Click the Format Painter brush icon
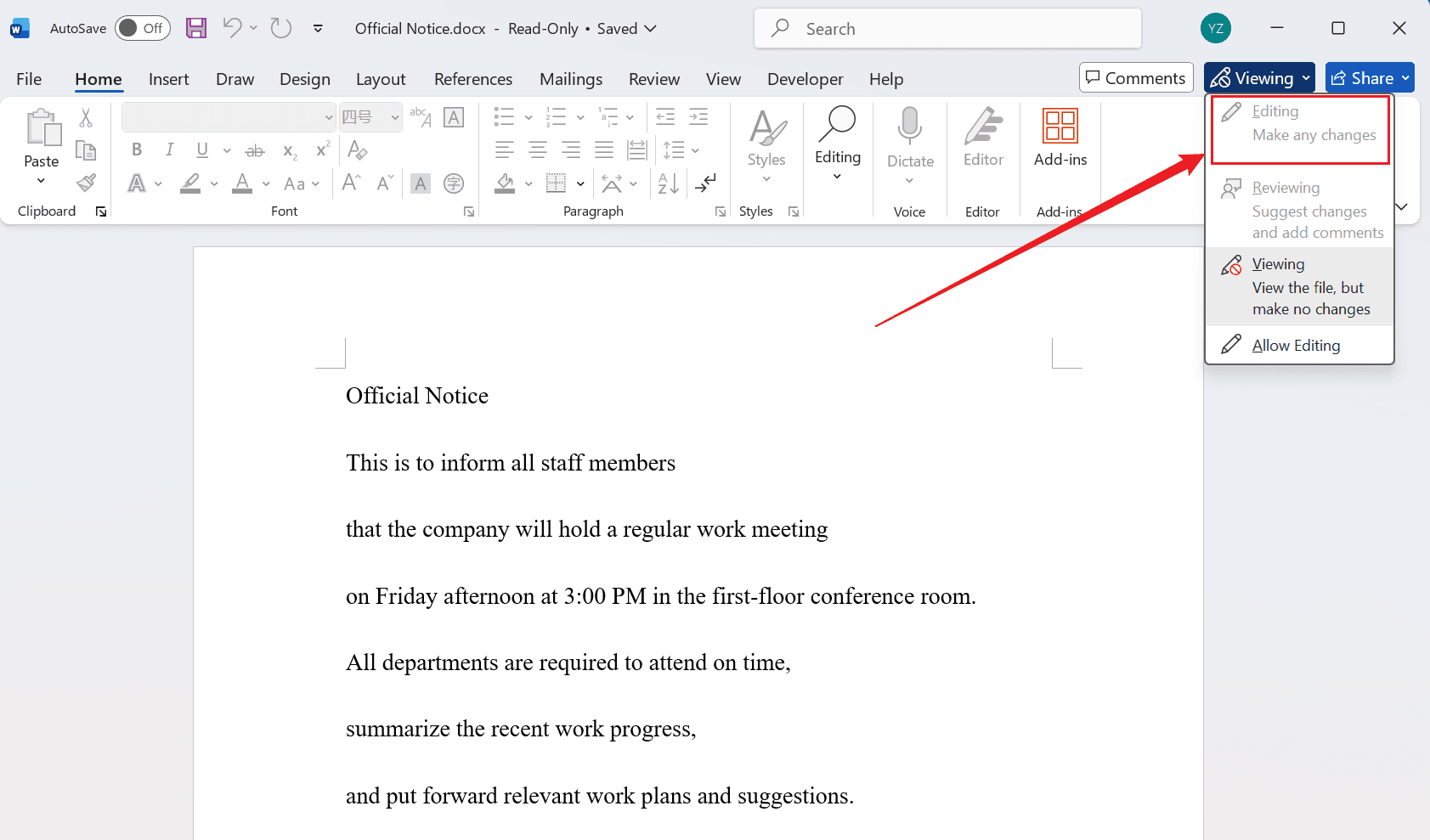 [x=86, y=183]
